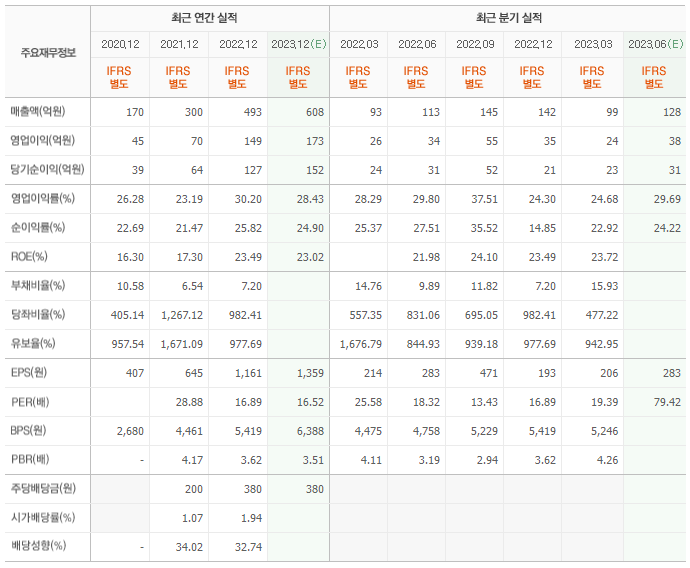
Task: Click ROE value 16.30 for 2020.12
Action: [130, 257]
